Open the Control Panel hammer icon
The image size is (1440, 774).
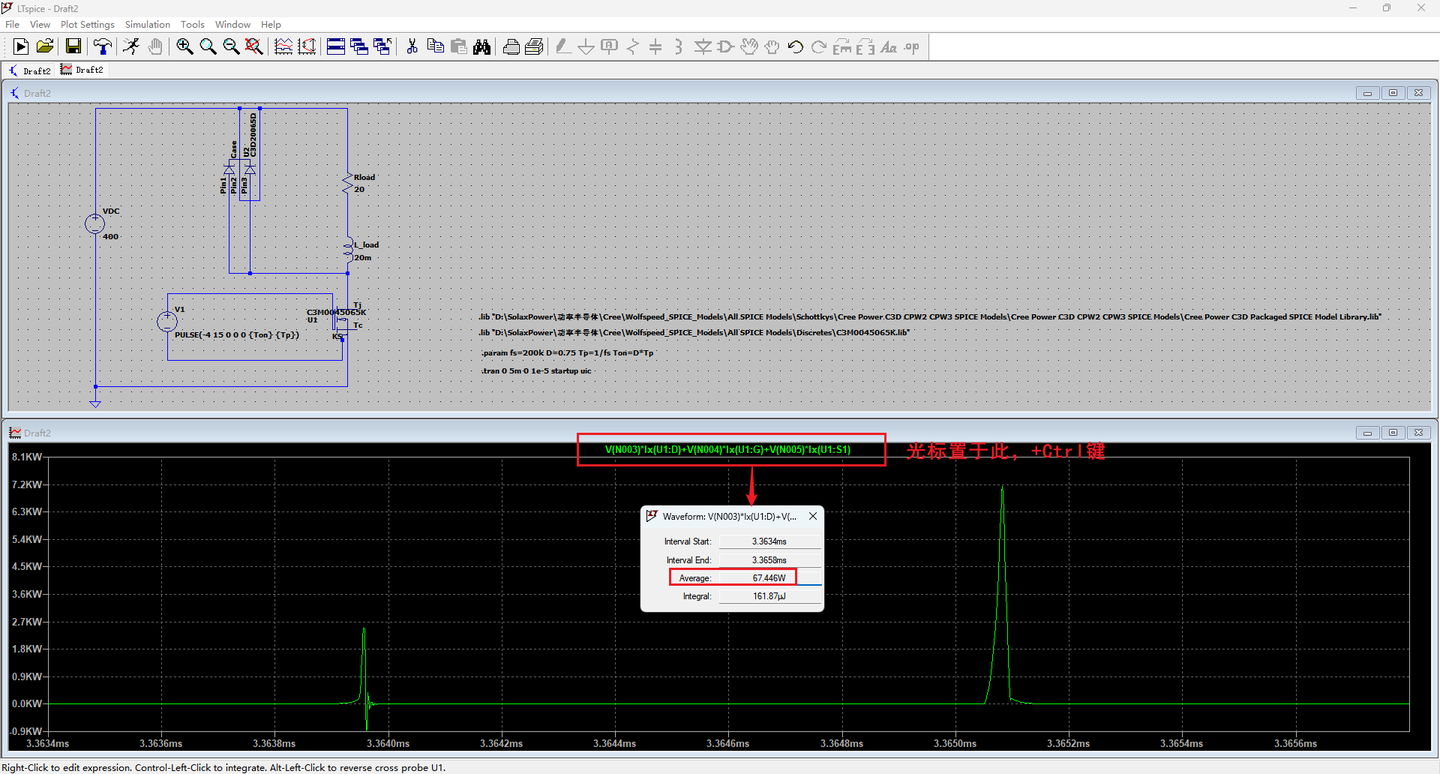click(102, 46)
